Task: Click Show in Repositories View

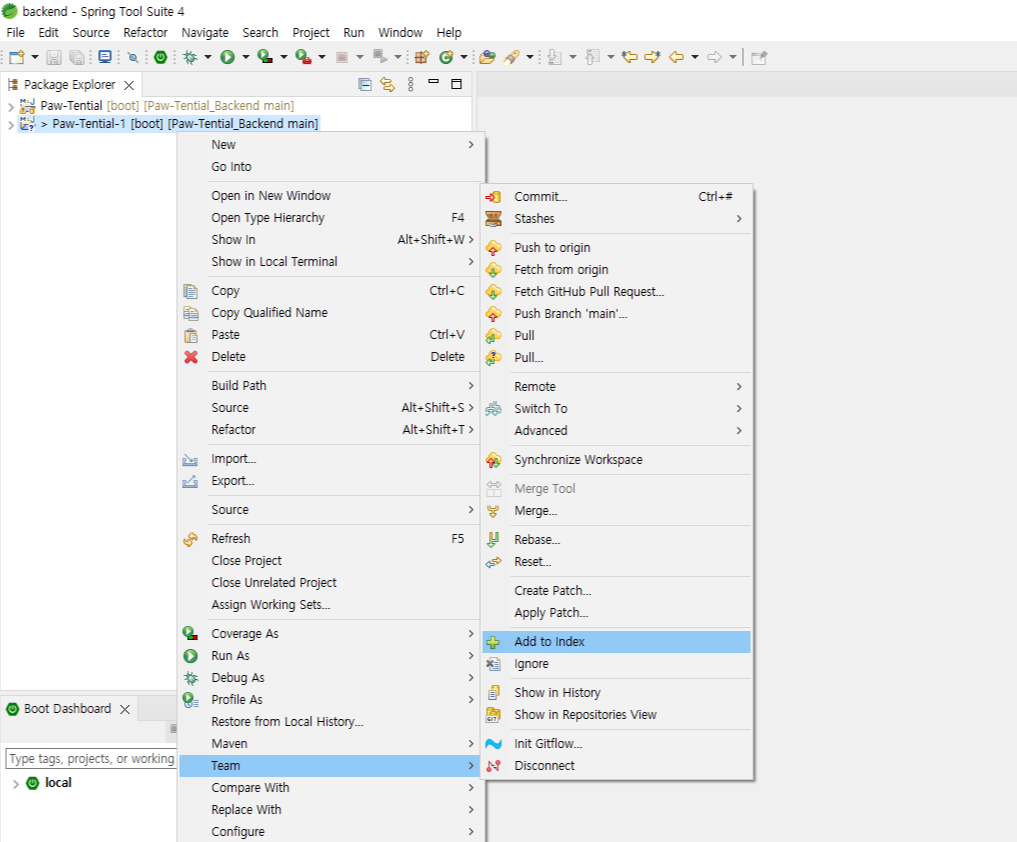Action: coord(616,715)
